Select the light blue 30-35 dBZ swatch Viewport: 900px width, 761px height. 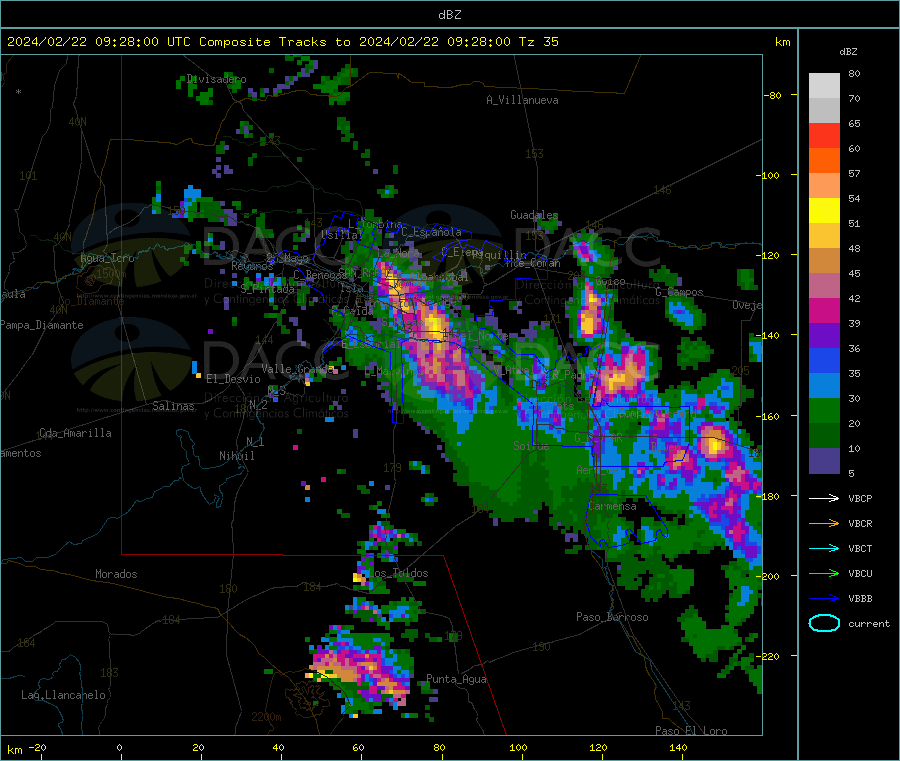(x=824, y=386)
